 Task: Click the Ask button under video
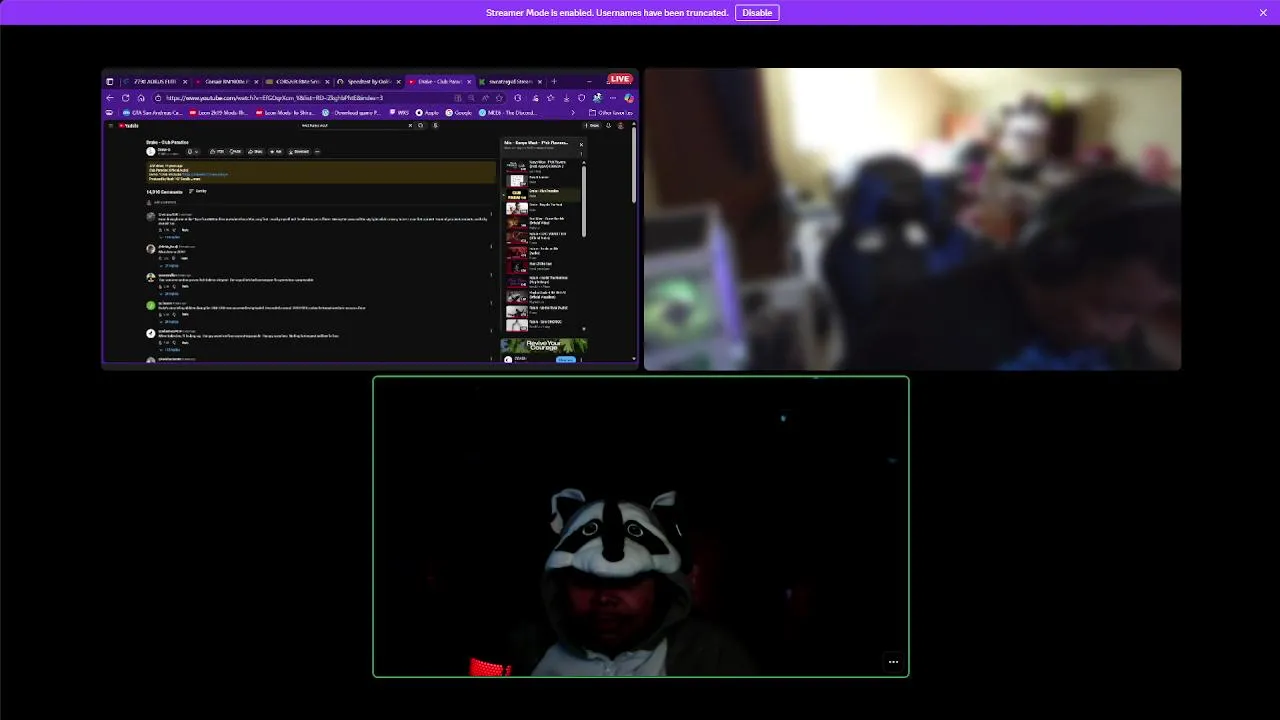[275, 151]
